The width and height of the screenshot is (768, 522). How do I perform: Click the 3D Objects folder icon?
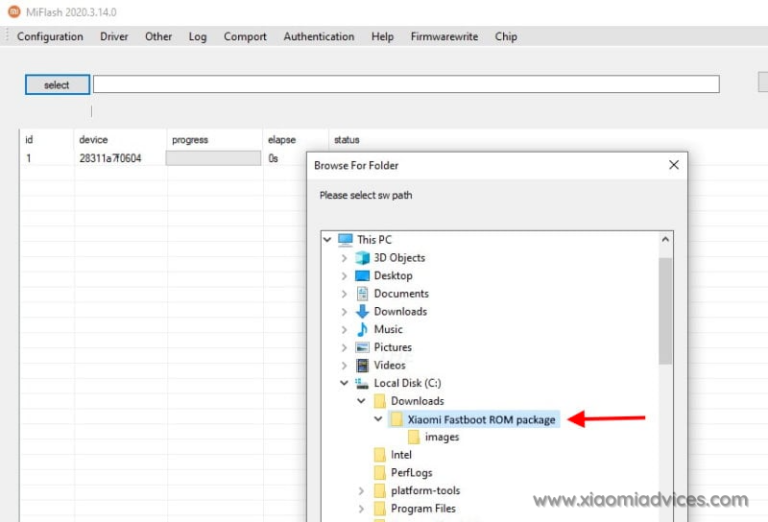(x=363, y=258)
